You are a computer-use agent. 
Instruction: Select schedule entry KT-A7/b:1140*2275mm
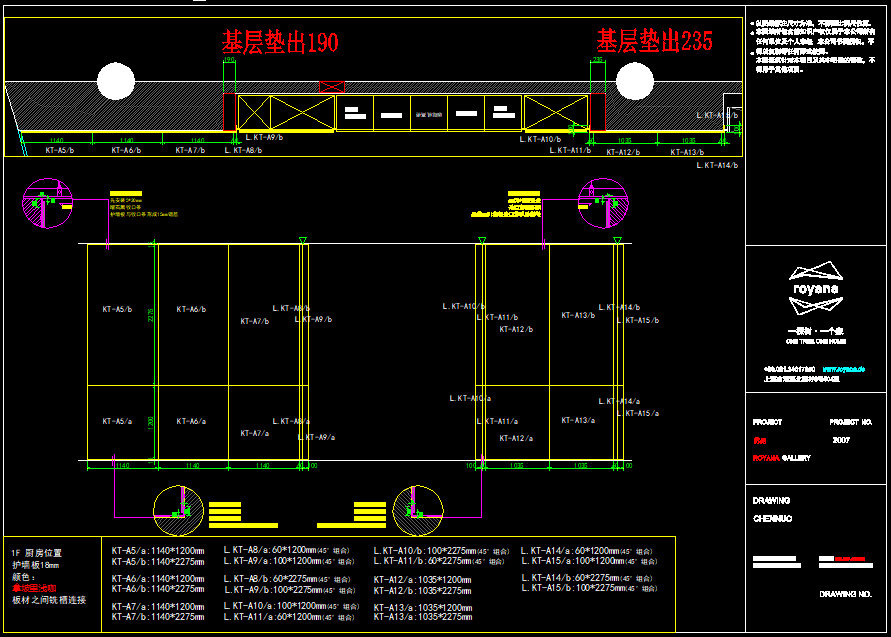(x=158, y=617)
